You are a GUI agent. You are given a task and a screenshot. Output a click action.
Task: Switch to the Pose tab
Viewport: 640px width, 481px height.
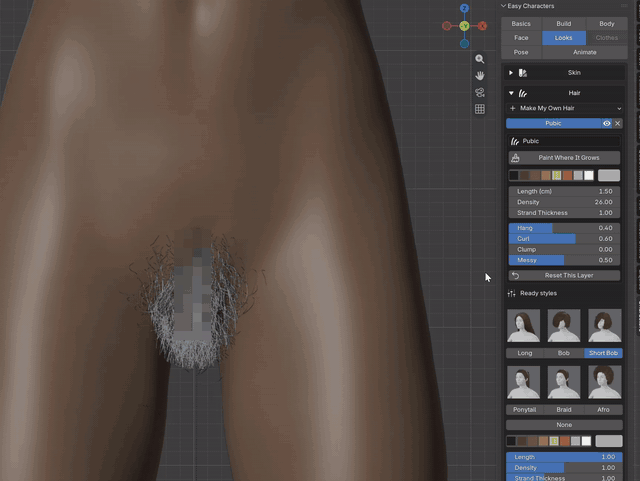coord(521,52)
